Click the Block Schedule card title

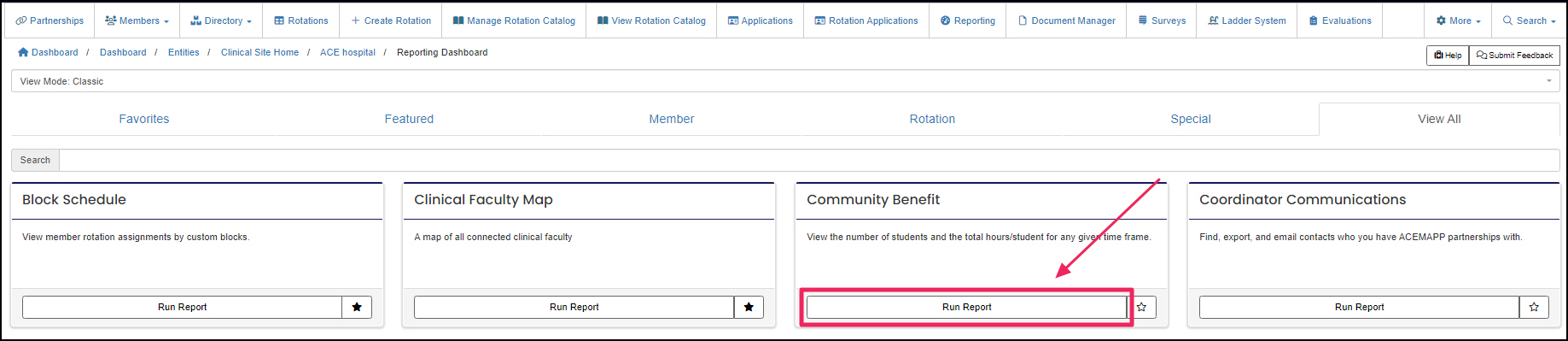(74, 199)
